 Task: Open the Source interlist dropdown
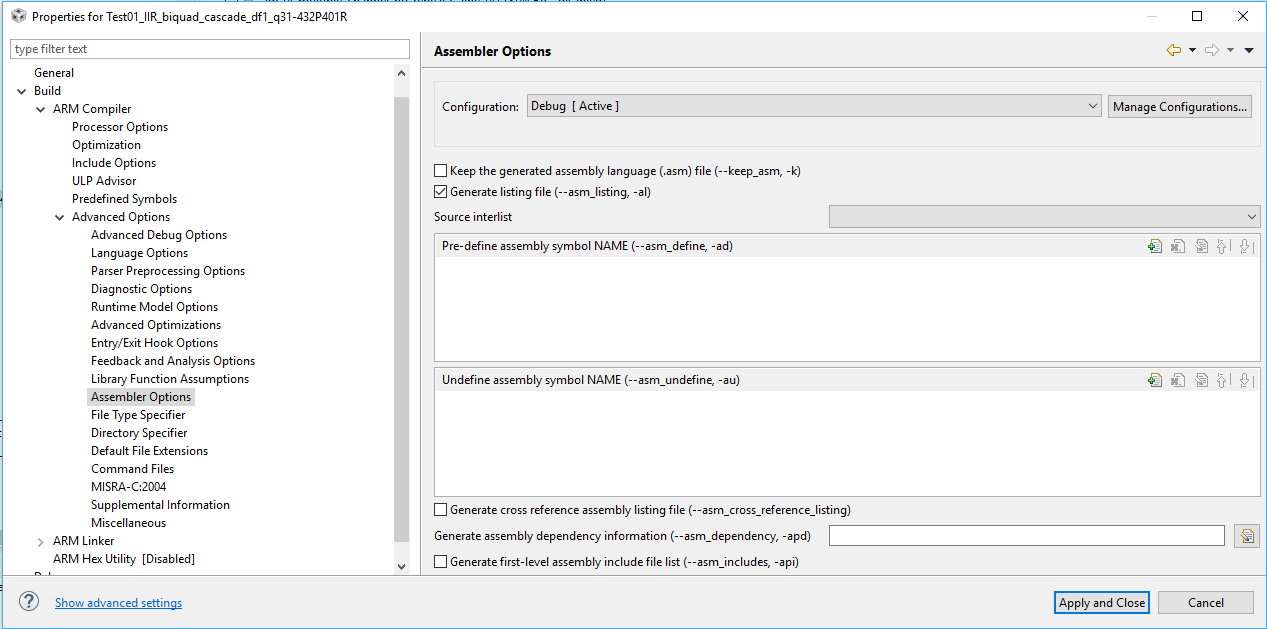tap(1044, 217)
